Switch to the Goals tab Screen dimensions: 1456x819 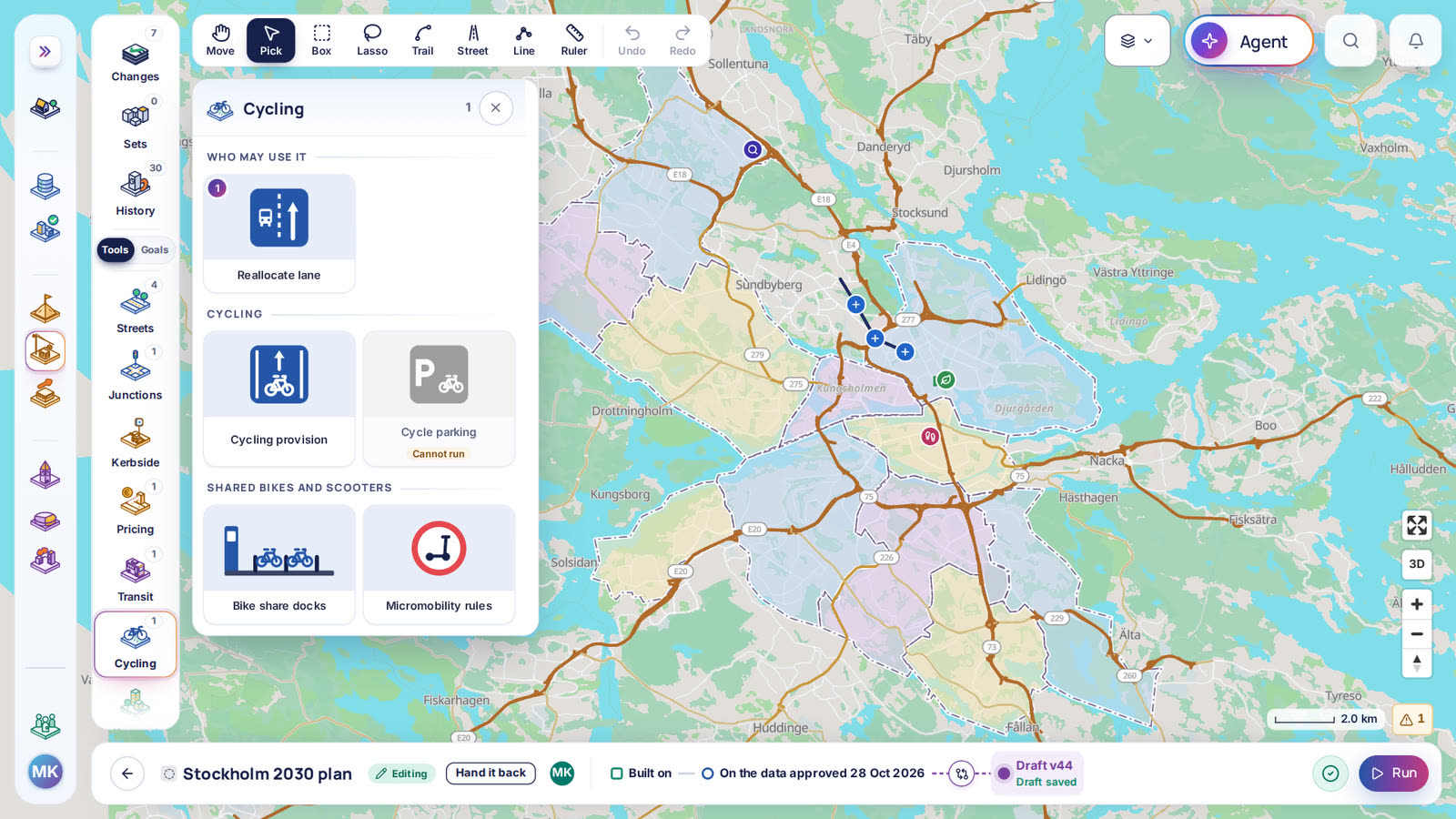[x=155, y=250]
